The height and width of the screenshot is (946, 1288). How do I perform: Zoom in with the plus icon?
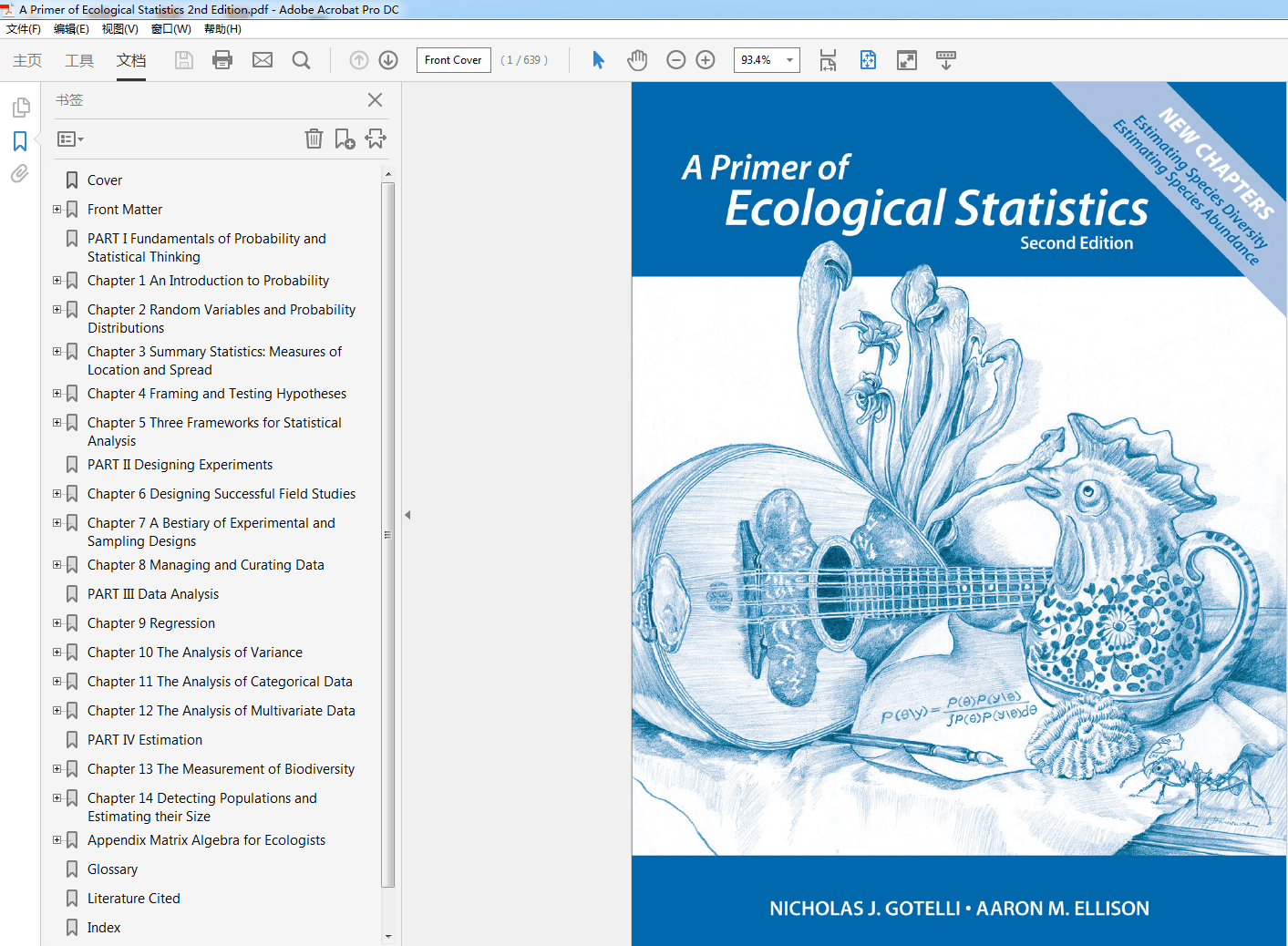point(705,60)
